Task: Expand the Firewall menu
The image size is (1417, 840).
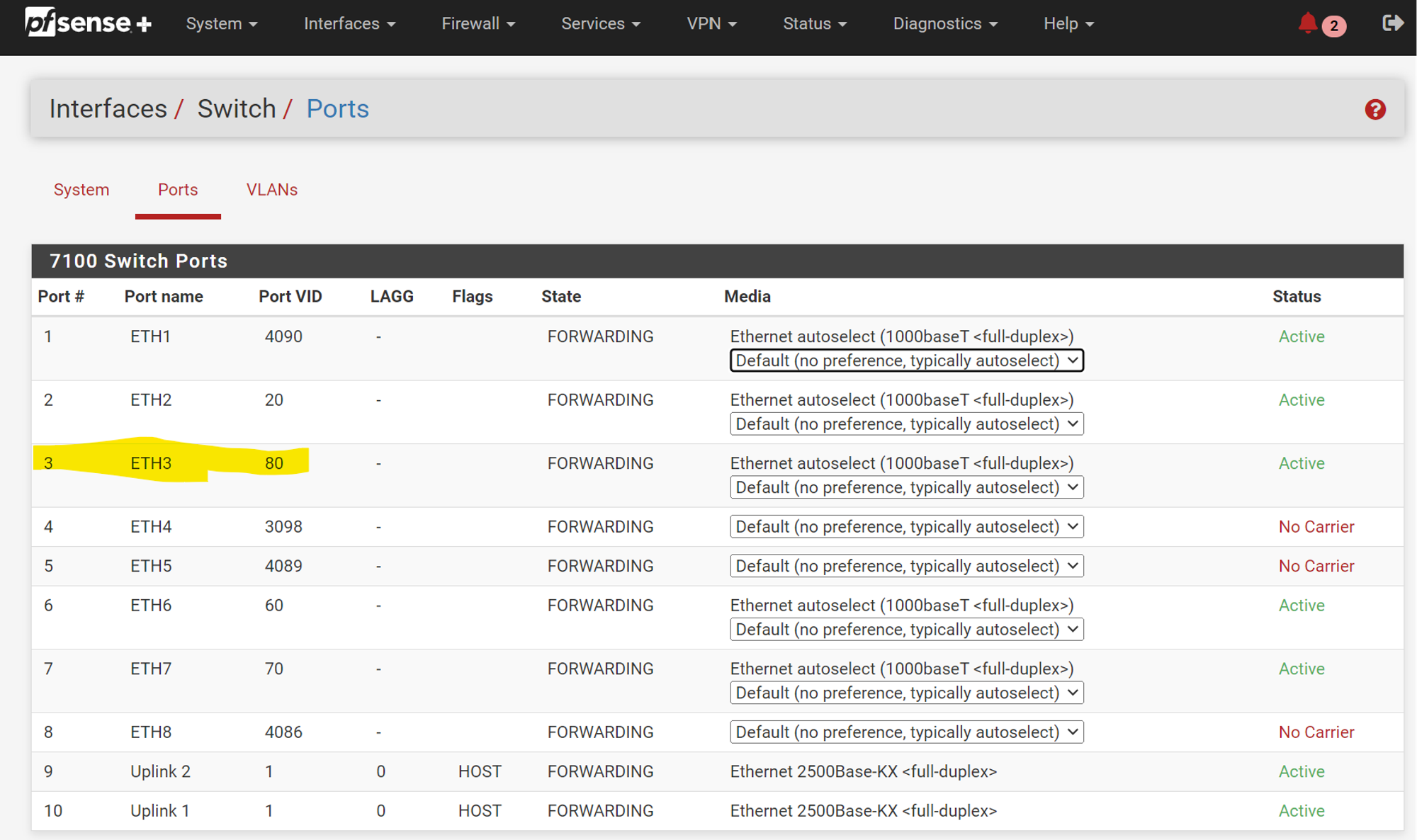Action: point(478,23)
